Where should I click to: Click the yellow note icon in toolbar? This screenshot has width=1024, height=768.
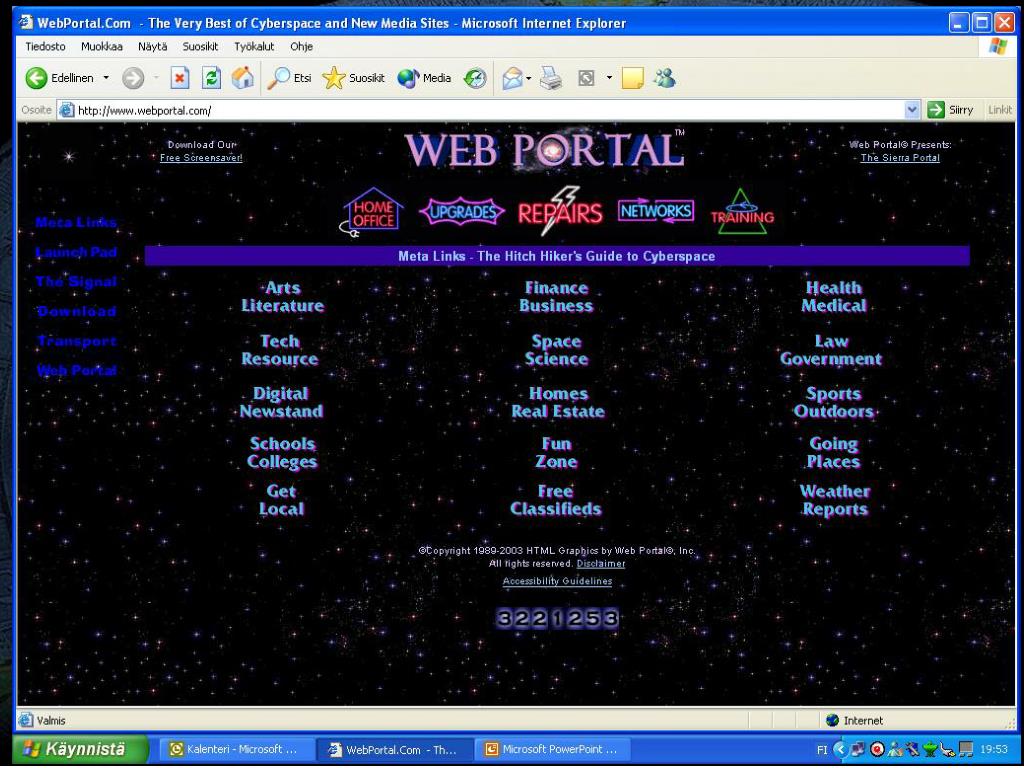point(632,78)
